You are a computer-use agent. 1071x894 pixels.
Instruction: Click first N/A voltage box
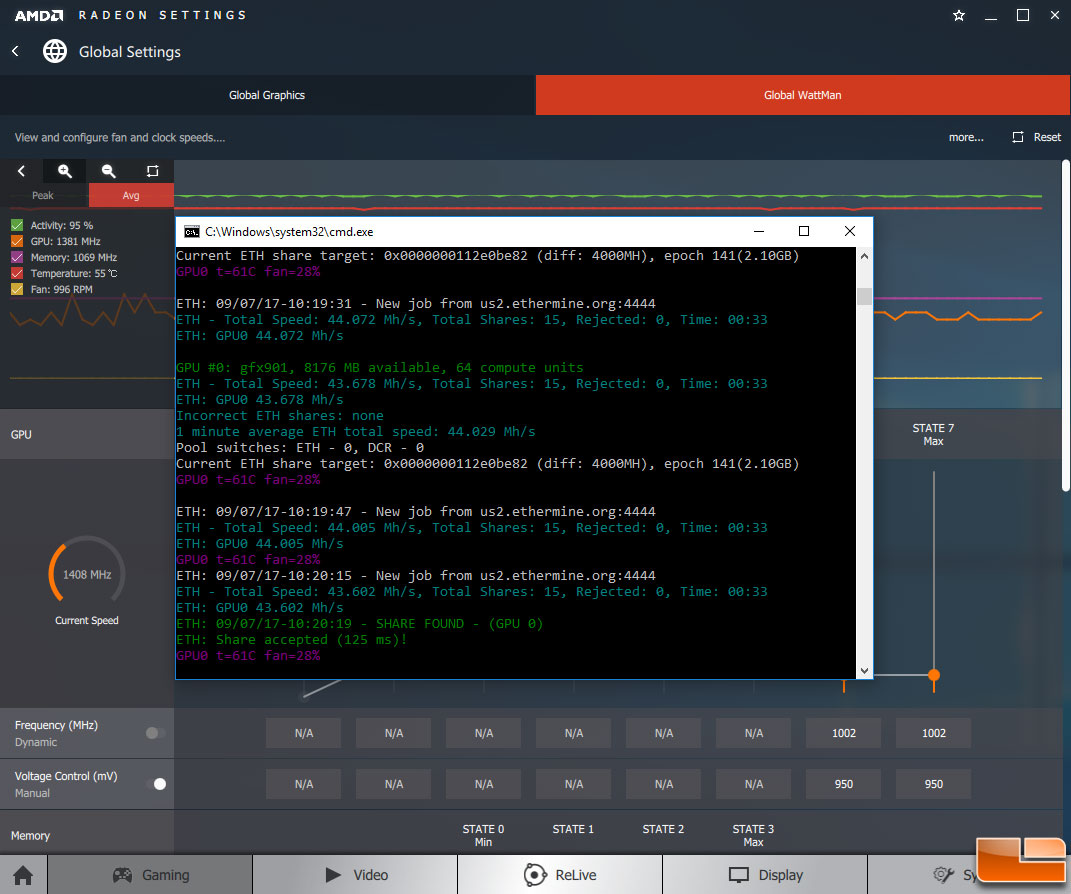click(x=304, y=784)
